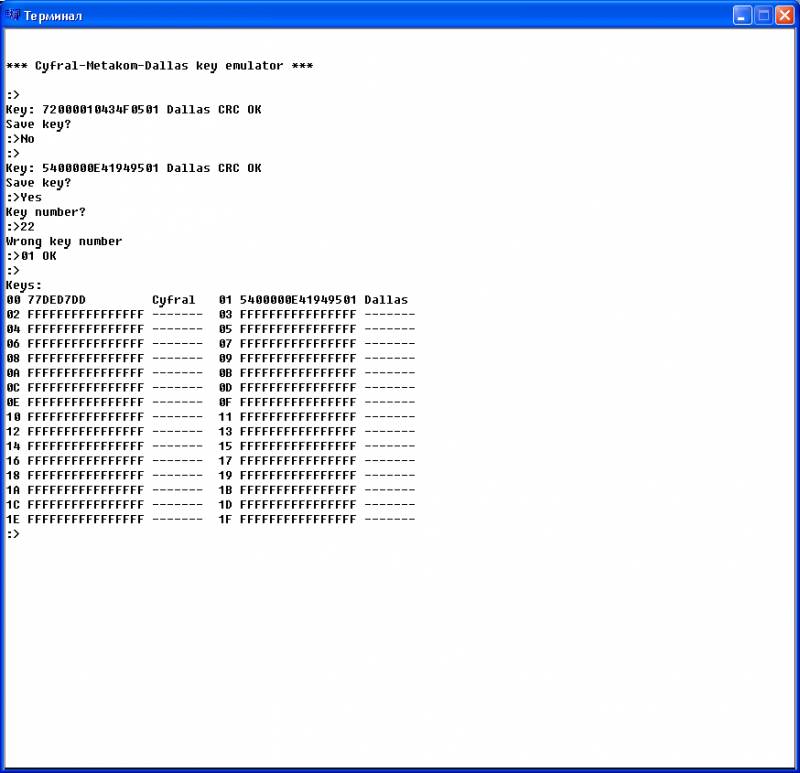This screenshot has height=773, width=800.
Task: Close the Терминал window
Action: coord(785,15)
